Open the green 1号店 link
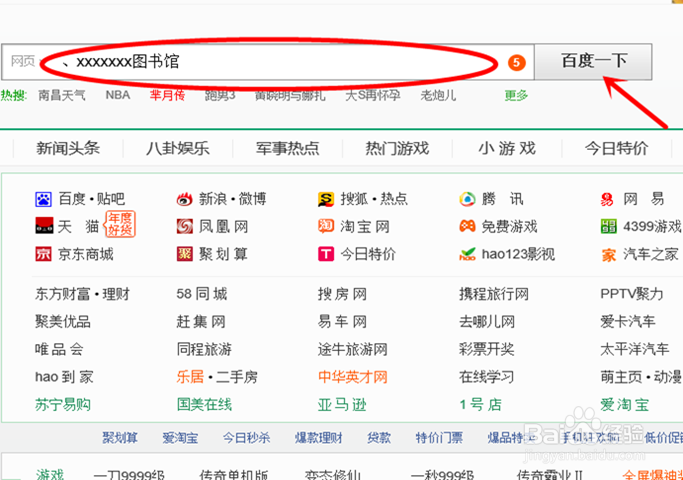This screenshot has height=480, width=683. pyautogui.click(x=481, y=405)
